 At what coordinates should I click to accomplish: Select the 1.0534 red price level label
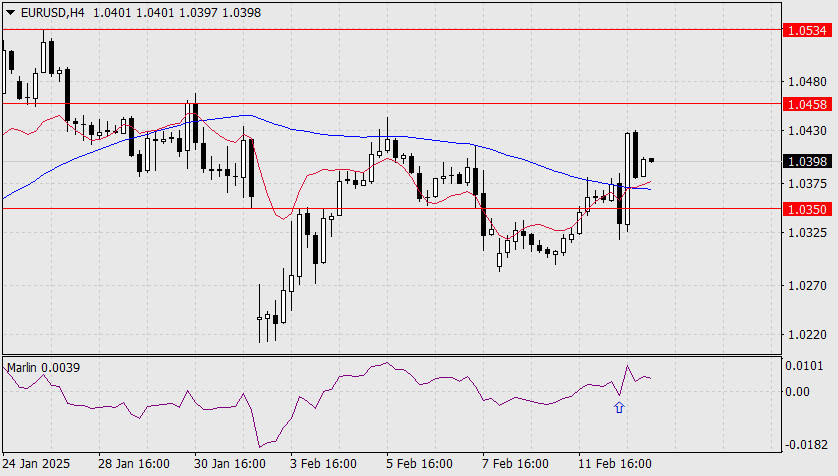pyautogui.click(x=807, y=30)
